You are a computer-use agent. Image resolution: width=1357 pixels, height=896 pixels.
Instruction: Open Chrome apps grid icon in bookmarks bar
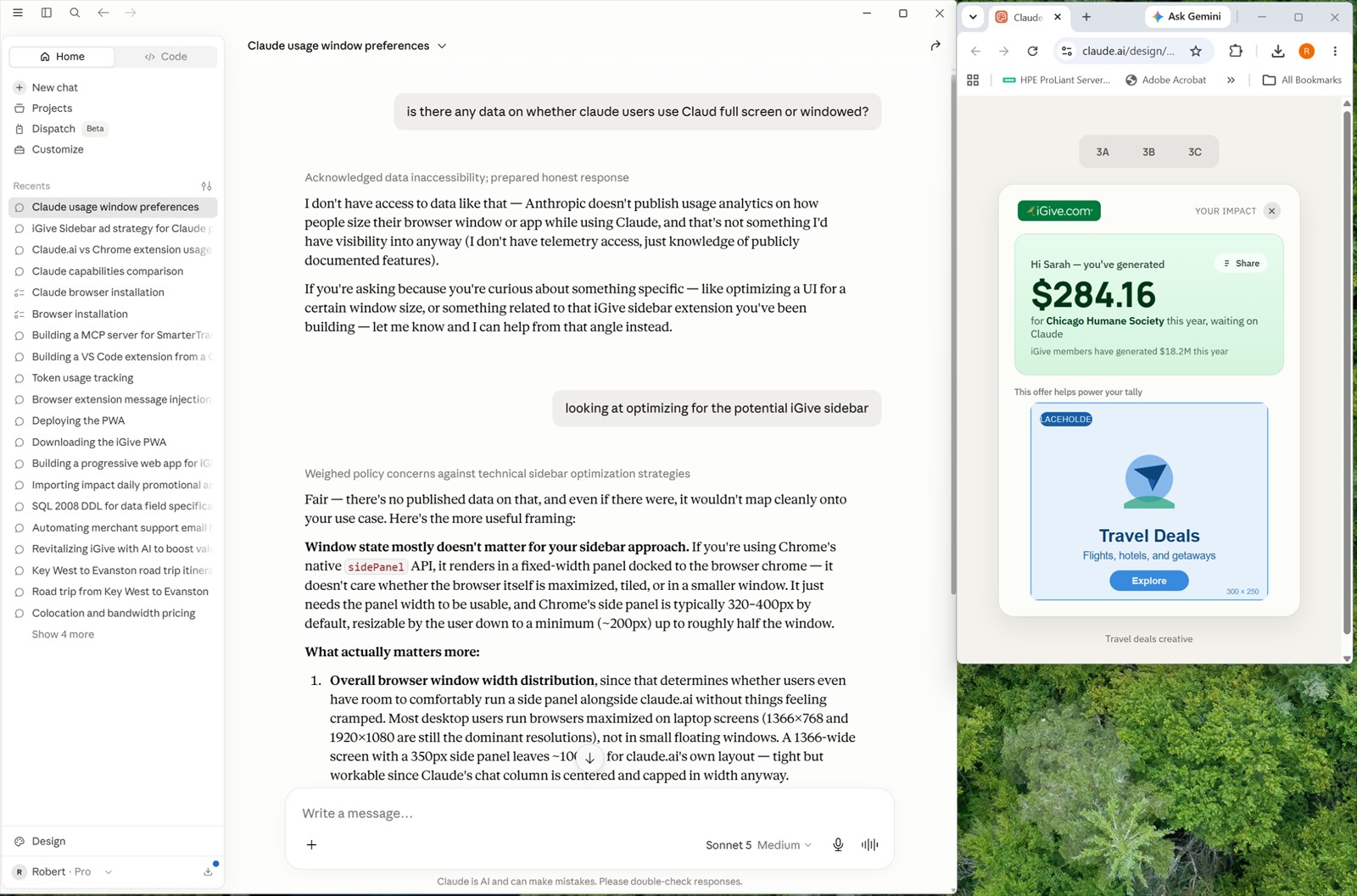pyautogui.click(x=973, y=80)
